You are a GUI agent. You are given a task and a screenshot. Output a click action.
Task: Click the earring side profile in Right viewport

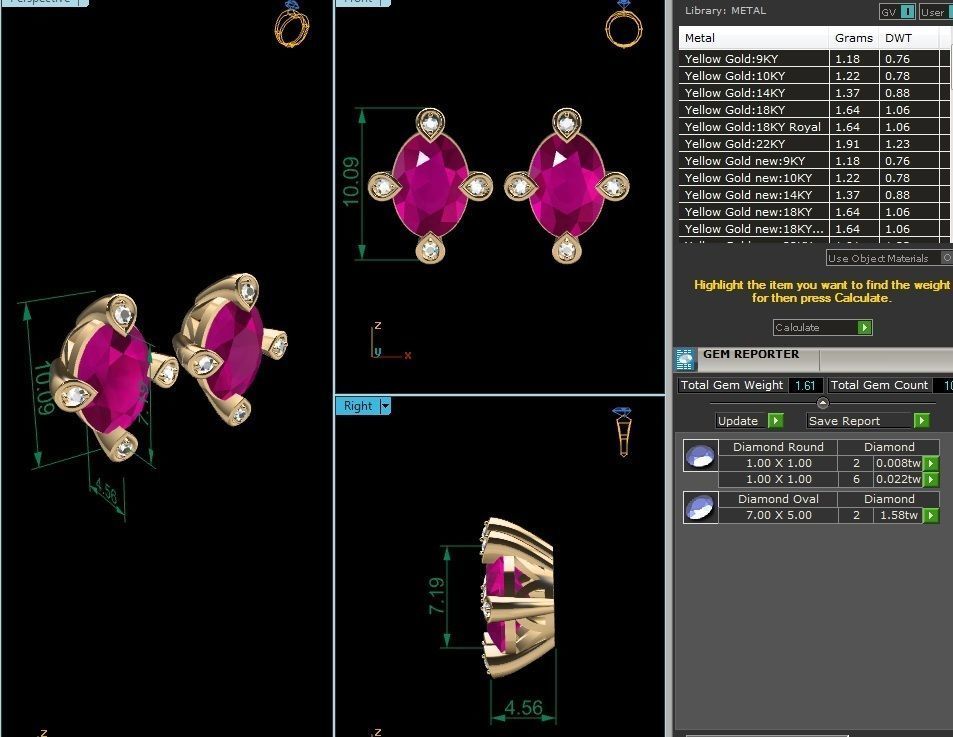(518, 597)
